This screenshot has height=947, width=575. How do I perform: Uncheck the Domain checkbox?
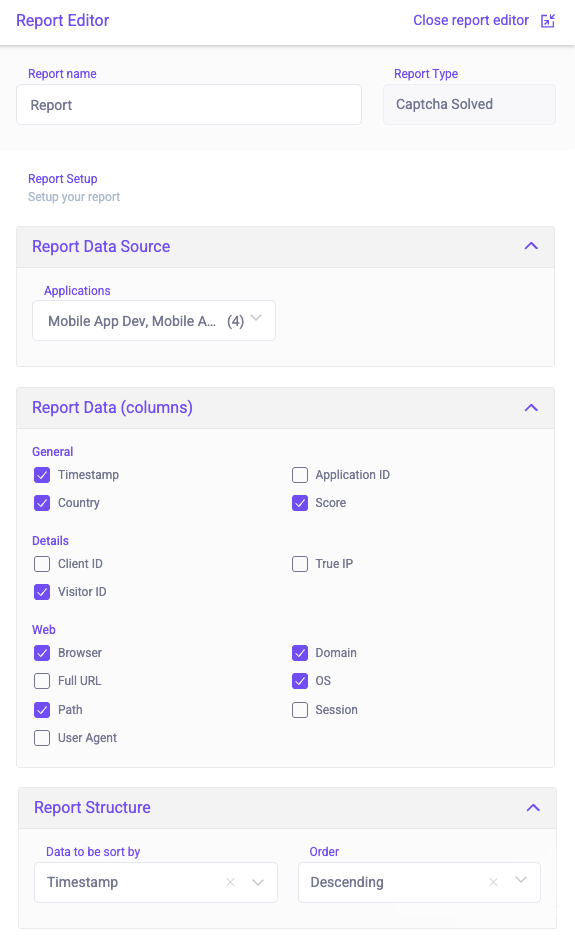tap(300, 653)
